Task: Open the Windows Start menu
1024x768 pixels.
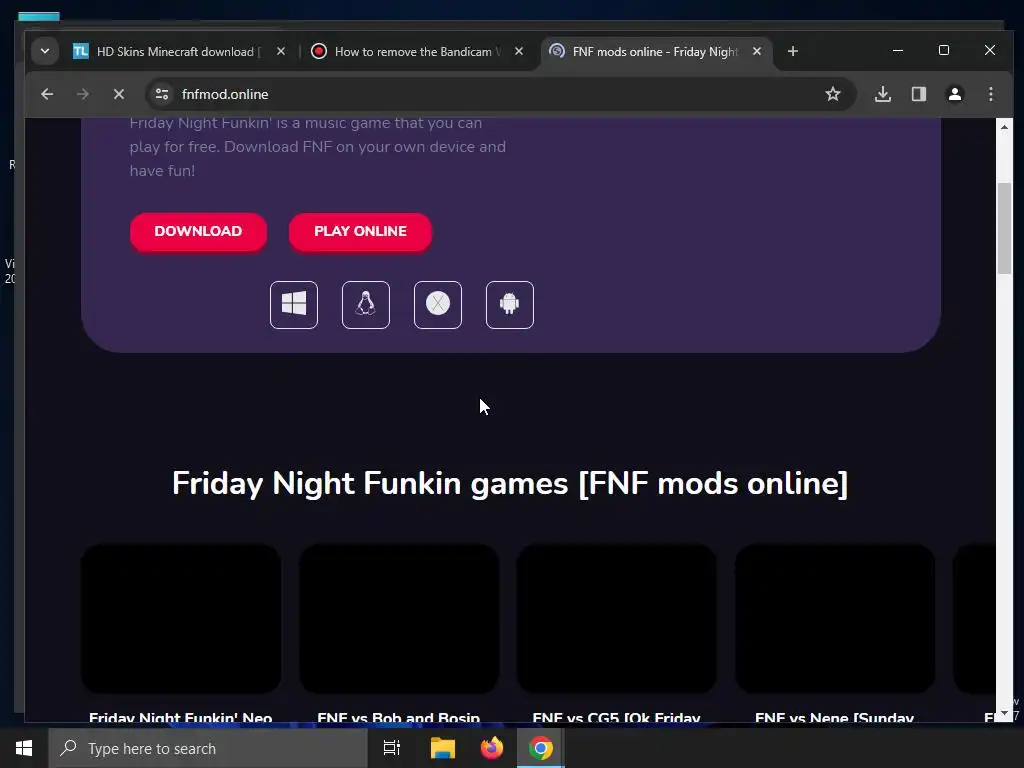Action: pyautogui.click(x=24, y=748)
